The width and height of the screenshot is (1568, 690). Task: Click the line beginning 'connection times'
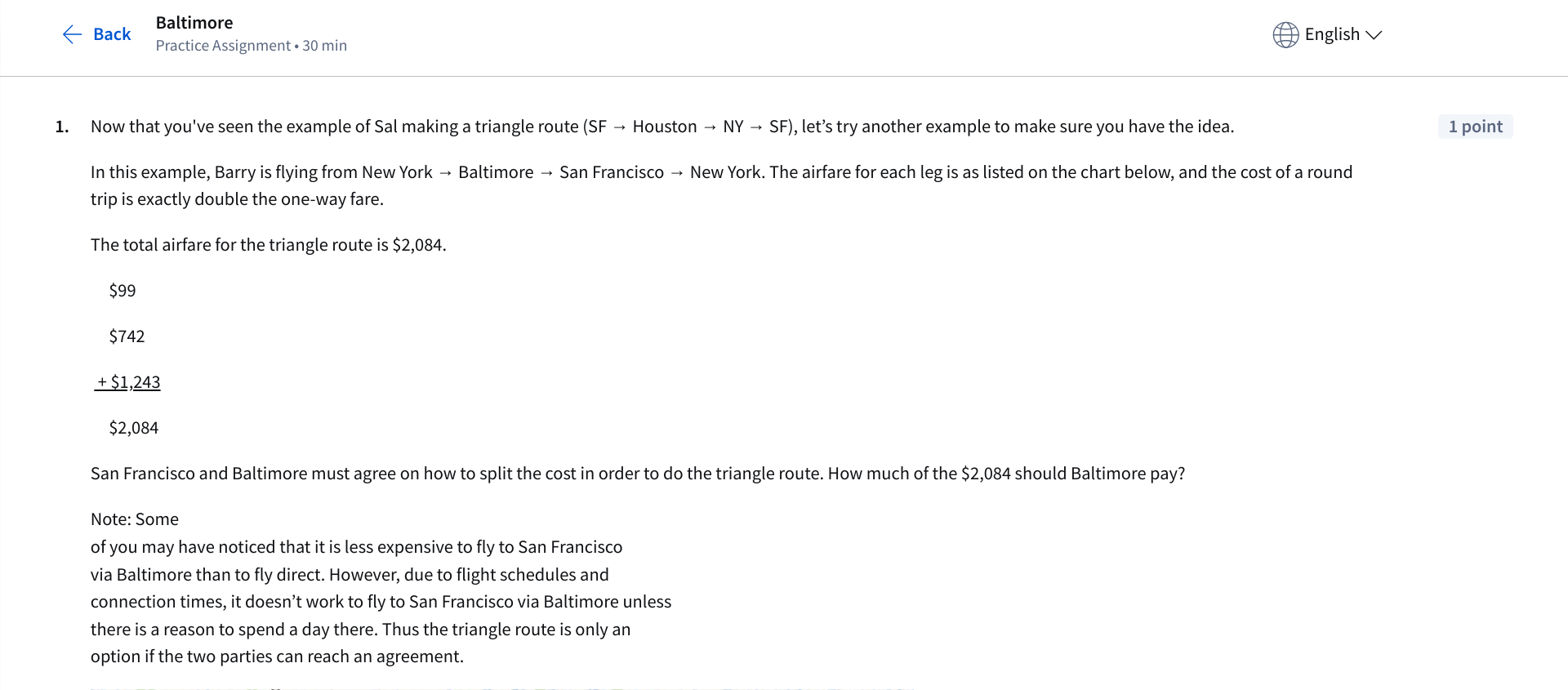381,602
